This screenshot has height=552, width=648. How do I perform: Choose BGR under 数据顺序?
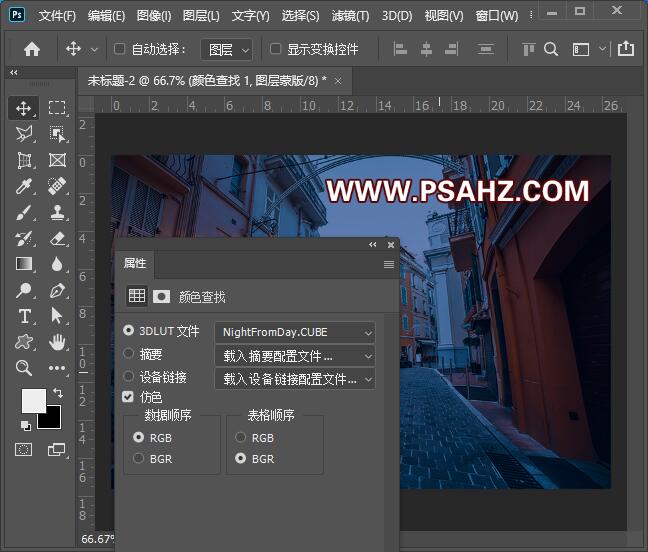pos(138,458)
